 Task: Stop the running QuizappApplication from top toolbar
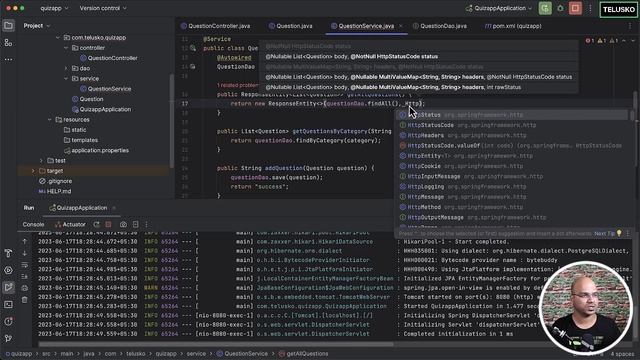tap(575, 8)
